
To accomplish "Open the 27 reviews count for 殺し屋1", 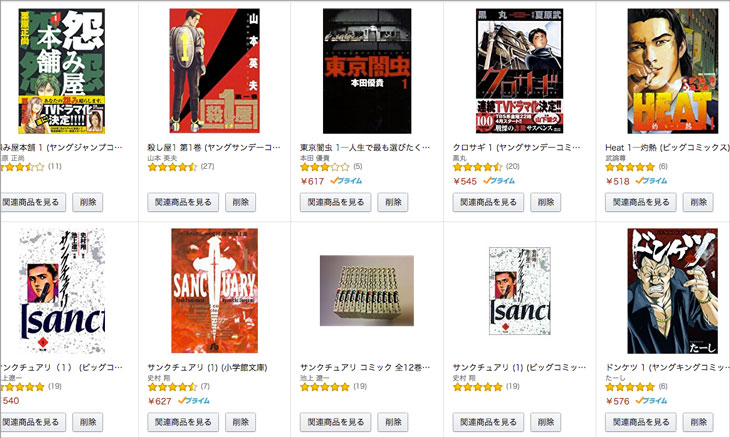I will (207, 167).
